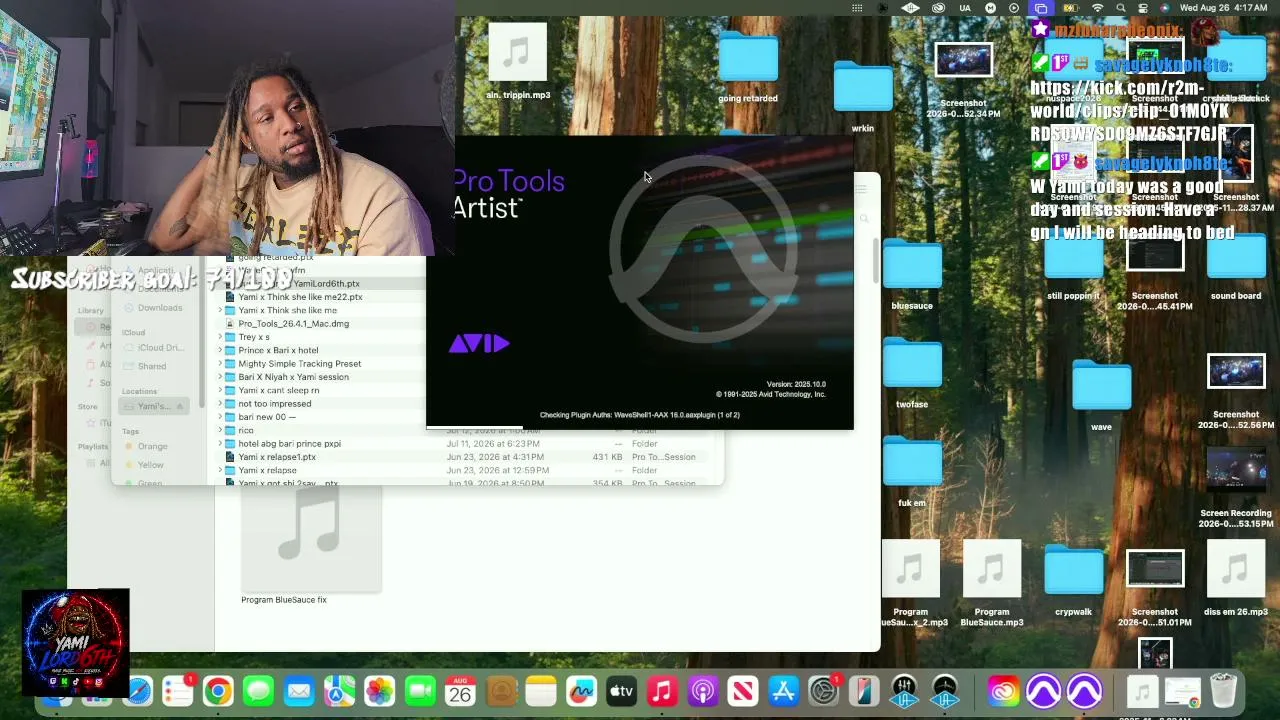
Task: Expand 'Bari X Niyah x Yami session' folder
Action: (220, 377)
